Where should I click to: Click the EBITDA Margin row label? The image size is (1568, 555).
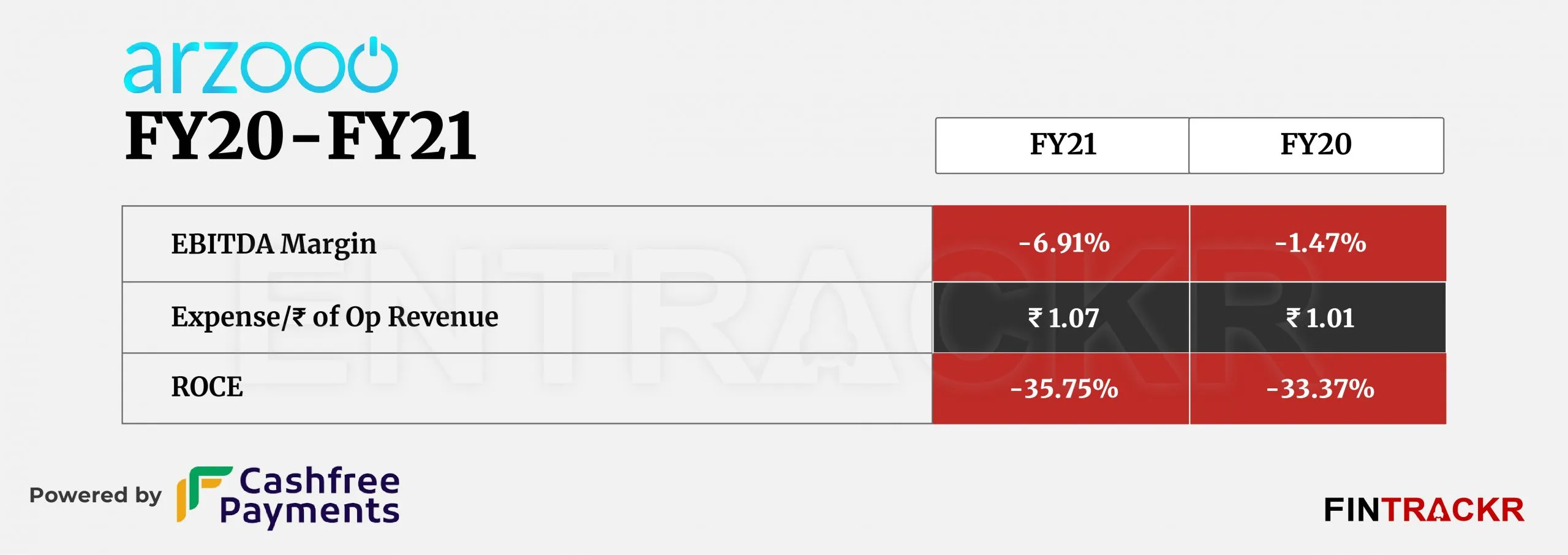pyautogui.click(x=273, y=244)
